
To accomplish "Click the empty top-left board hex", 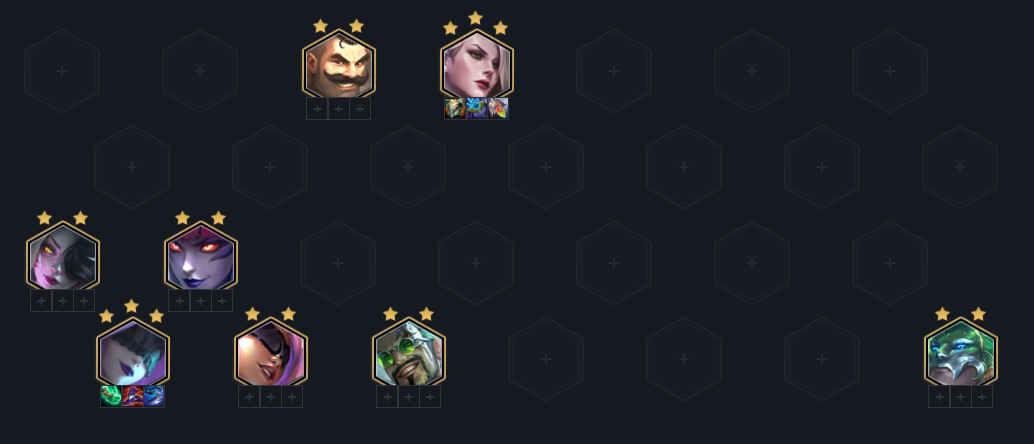I will (62, 71).
